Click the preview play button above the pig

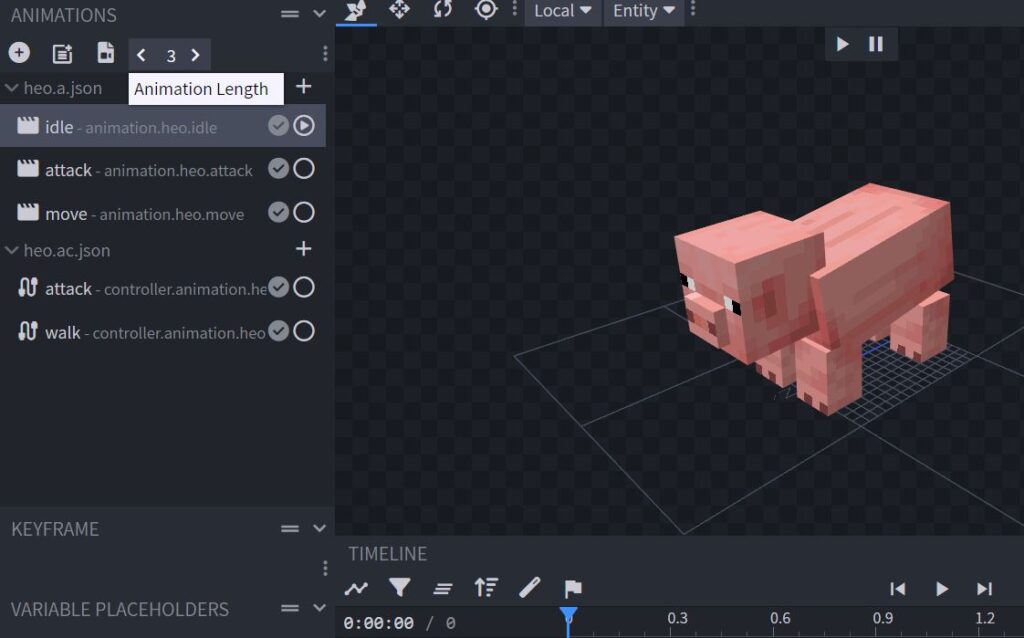[842, 44]
